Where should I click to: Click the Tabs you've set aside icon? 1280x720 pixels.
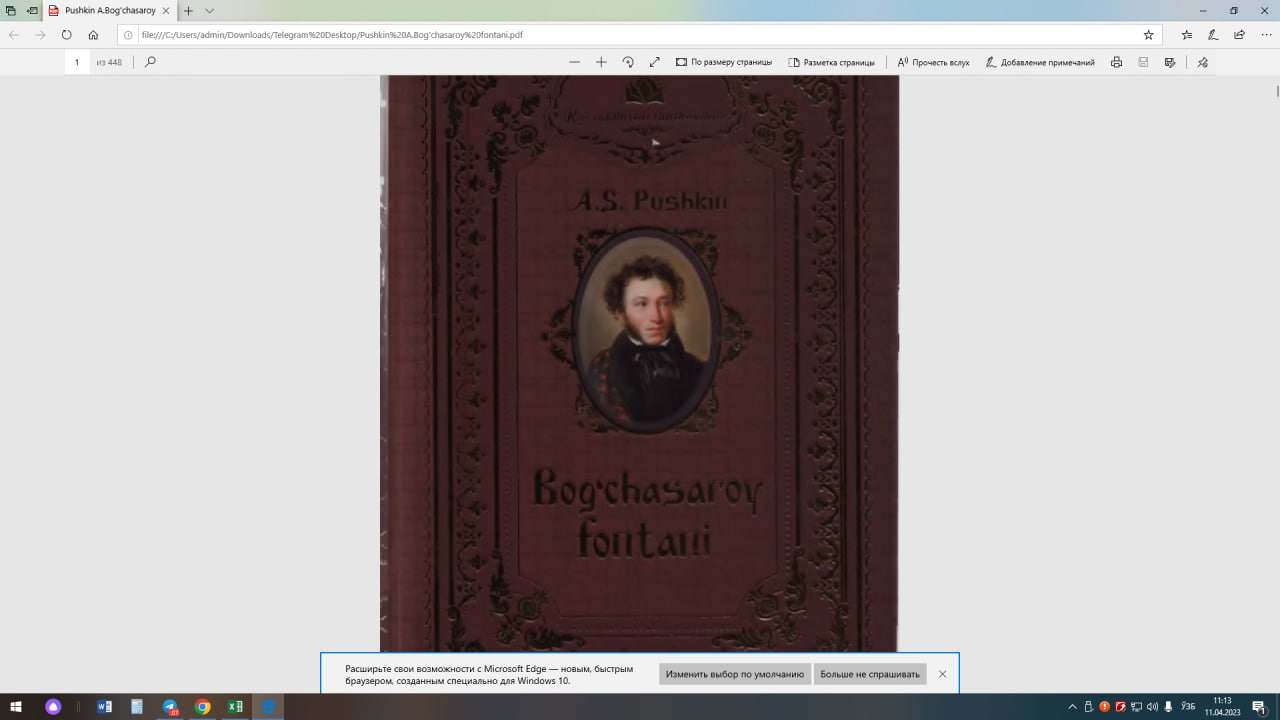click(11, 10)
